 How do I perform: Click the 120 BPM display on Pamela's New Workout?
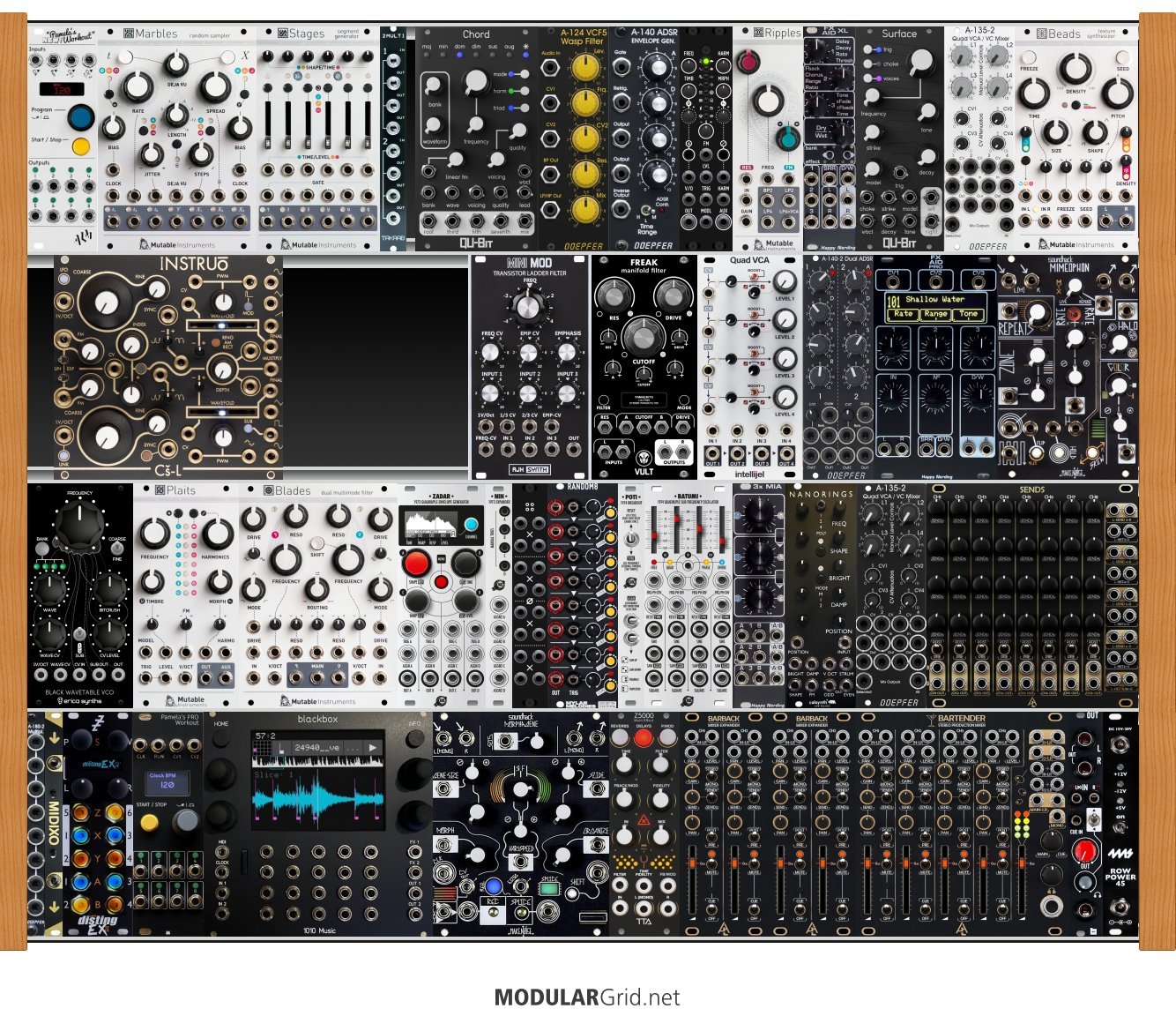click(63, 89)
